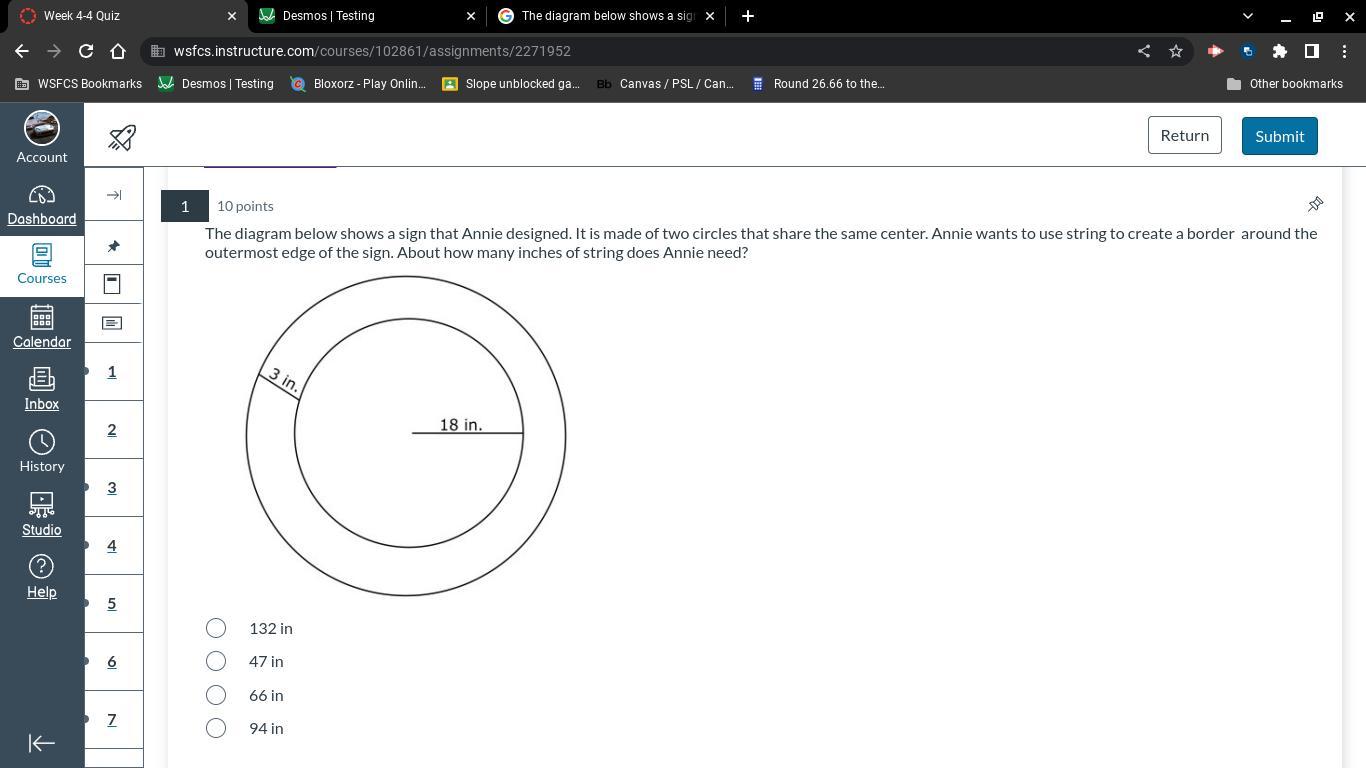Collapse the question navigator panel arrow
1366x768 pixels.
(x=114, y=195)
